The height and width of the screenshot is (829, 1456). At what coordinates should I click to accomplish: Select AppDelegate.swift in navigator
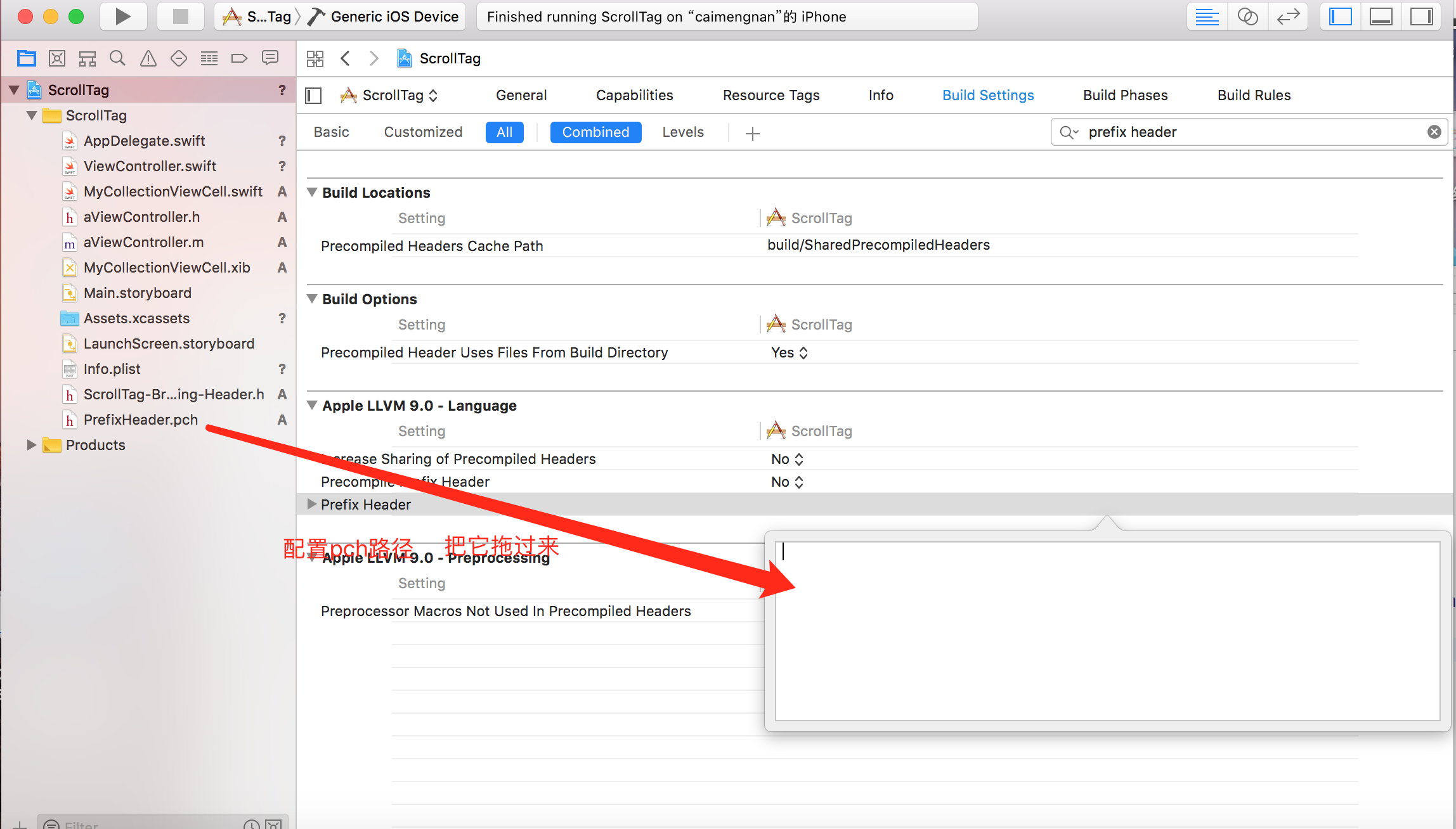pos(144,141)
